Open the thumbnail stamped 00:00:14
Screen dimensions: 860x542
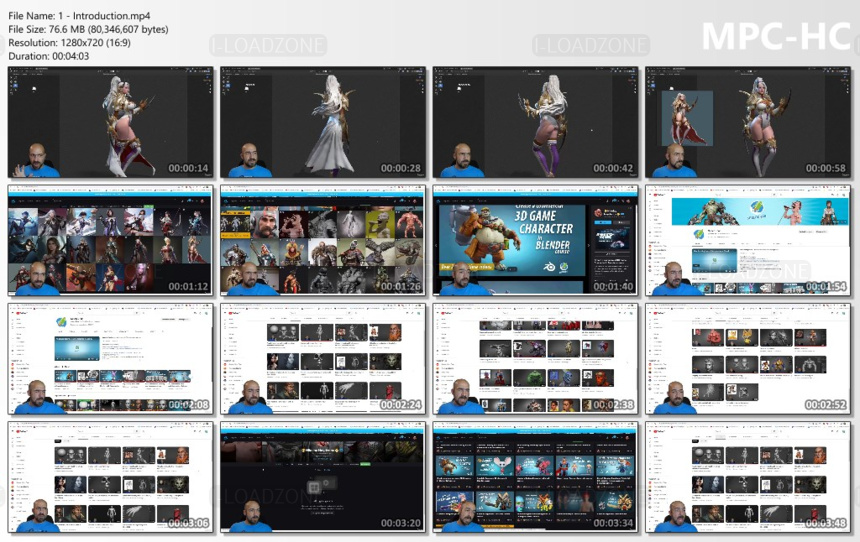pos(111,122)
